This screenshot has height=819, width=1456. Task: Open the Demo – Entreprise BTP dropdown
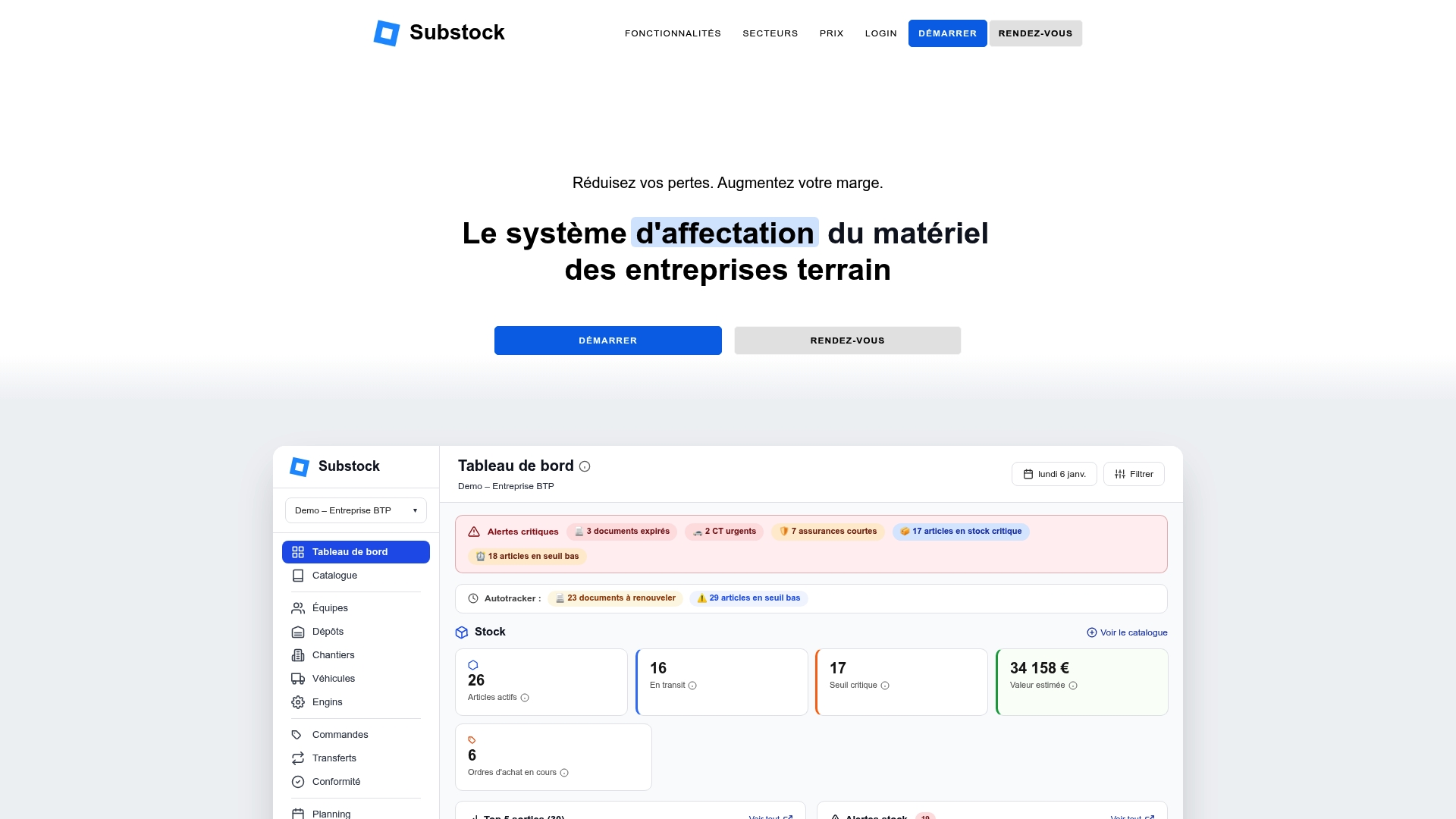pos(356,510)
